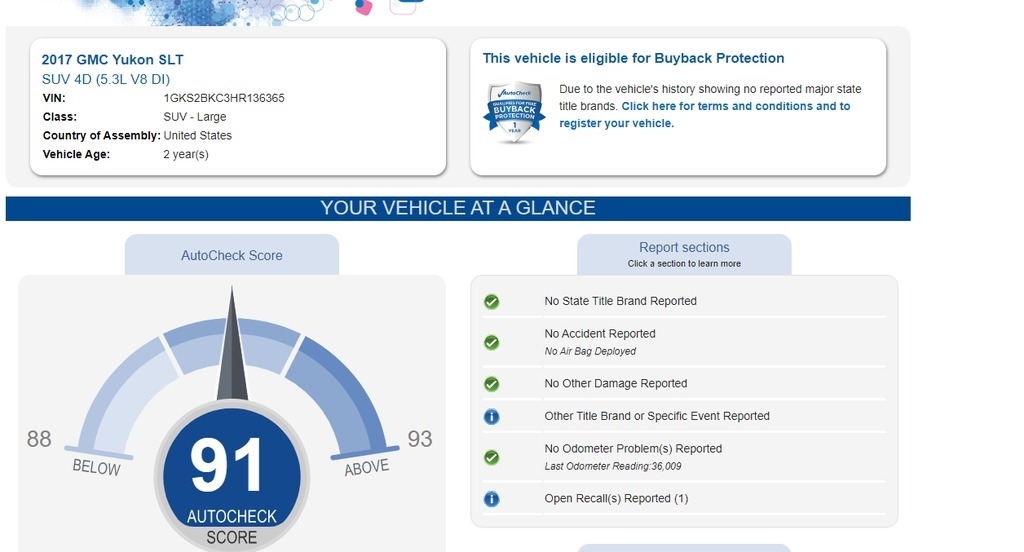
Task: Click the AutoCheck Buyback Protection badge
Action: (514, 112)
